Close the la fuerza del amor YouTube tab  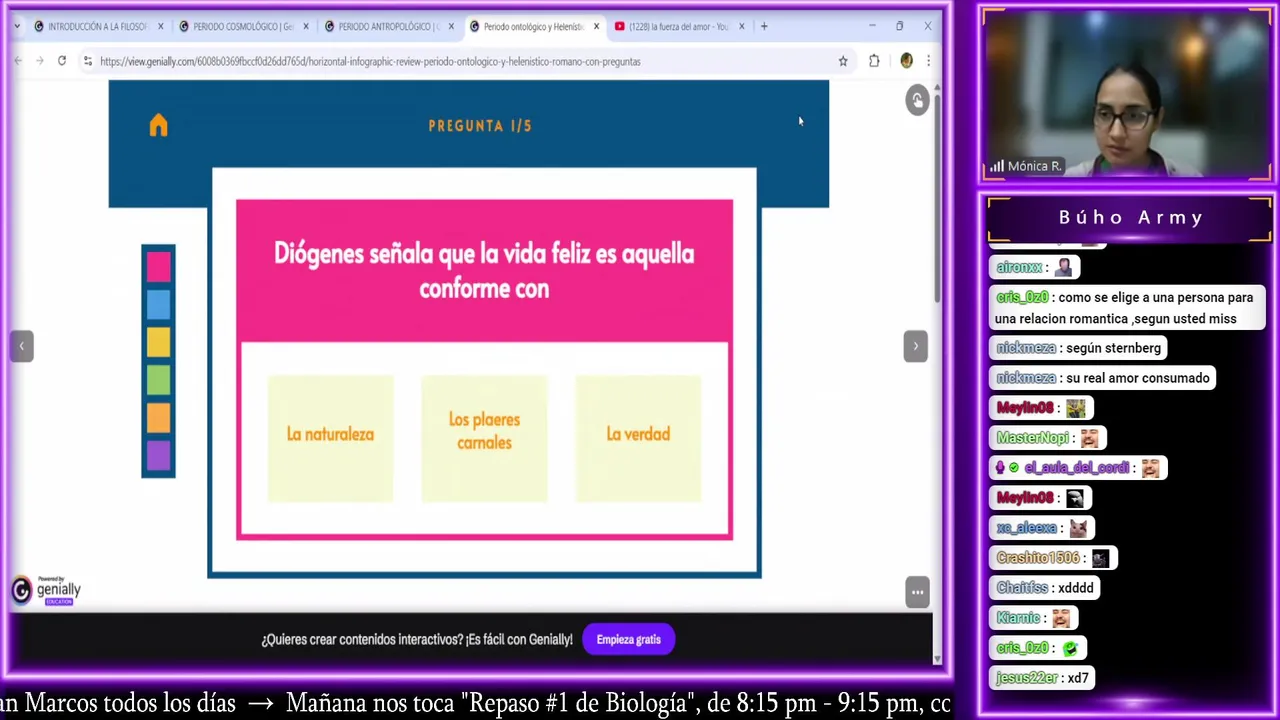[741, 26]
